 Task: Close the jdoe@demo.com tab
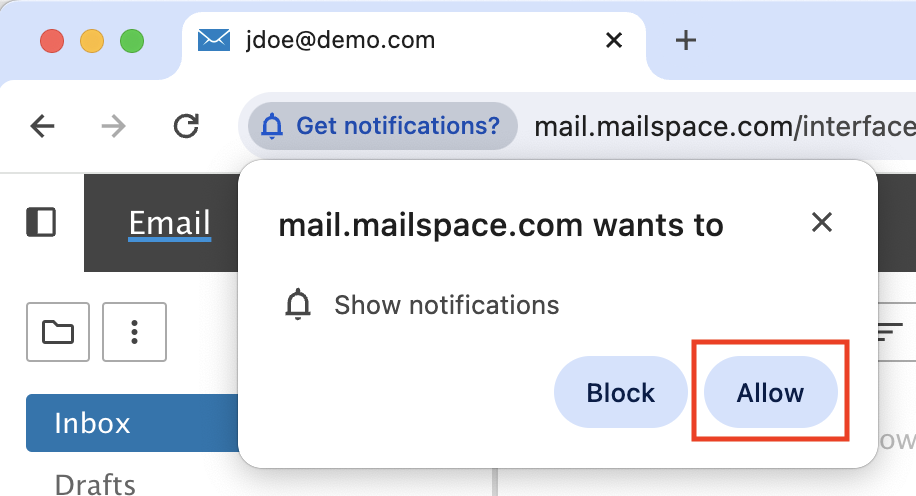click(x=614, y=40)
